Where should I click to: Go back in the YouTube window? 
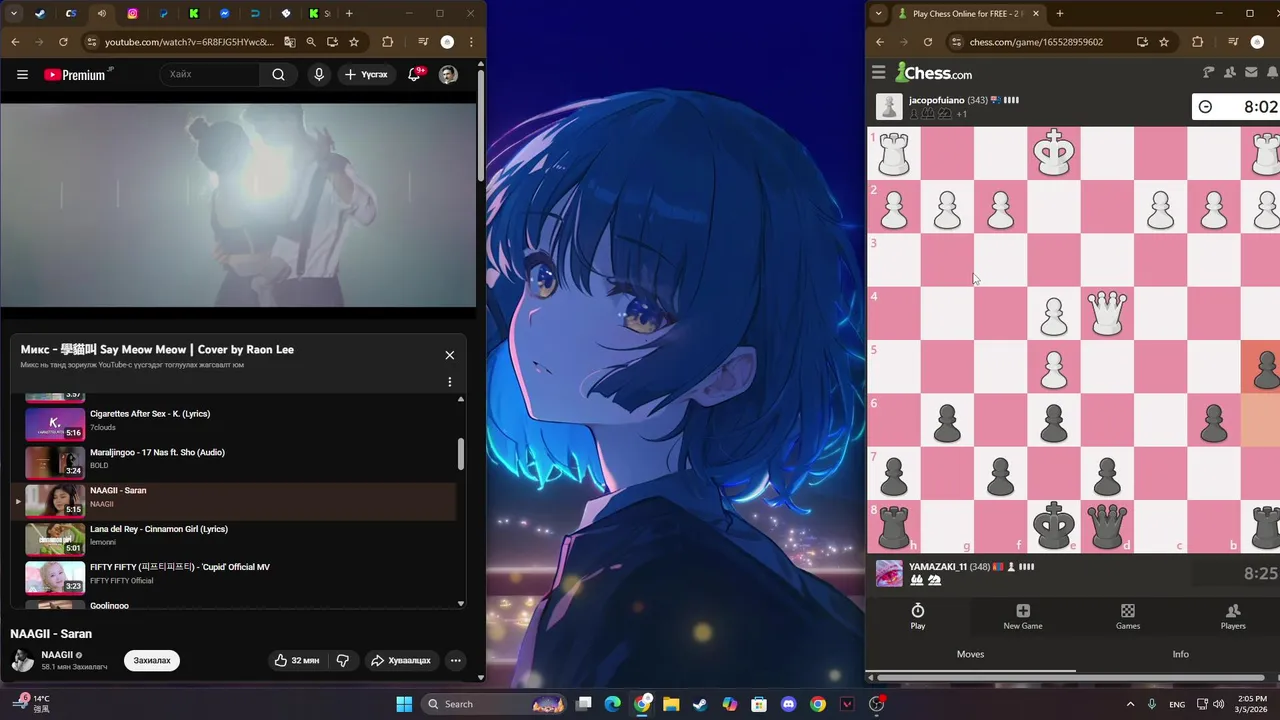pos(15,42)
